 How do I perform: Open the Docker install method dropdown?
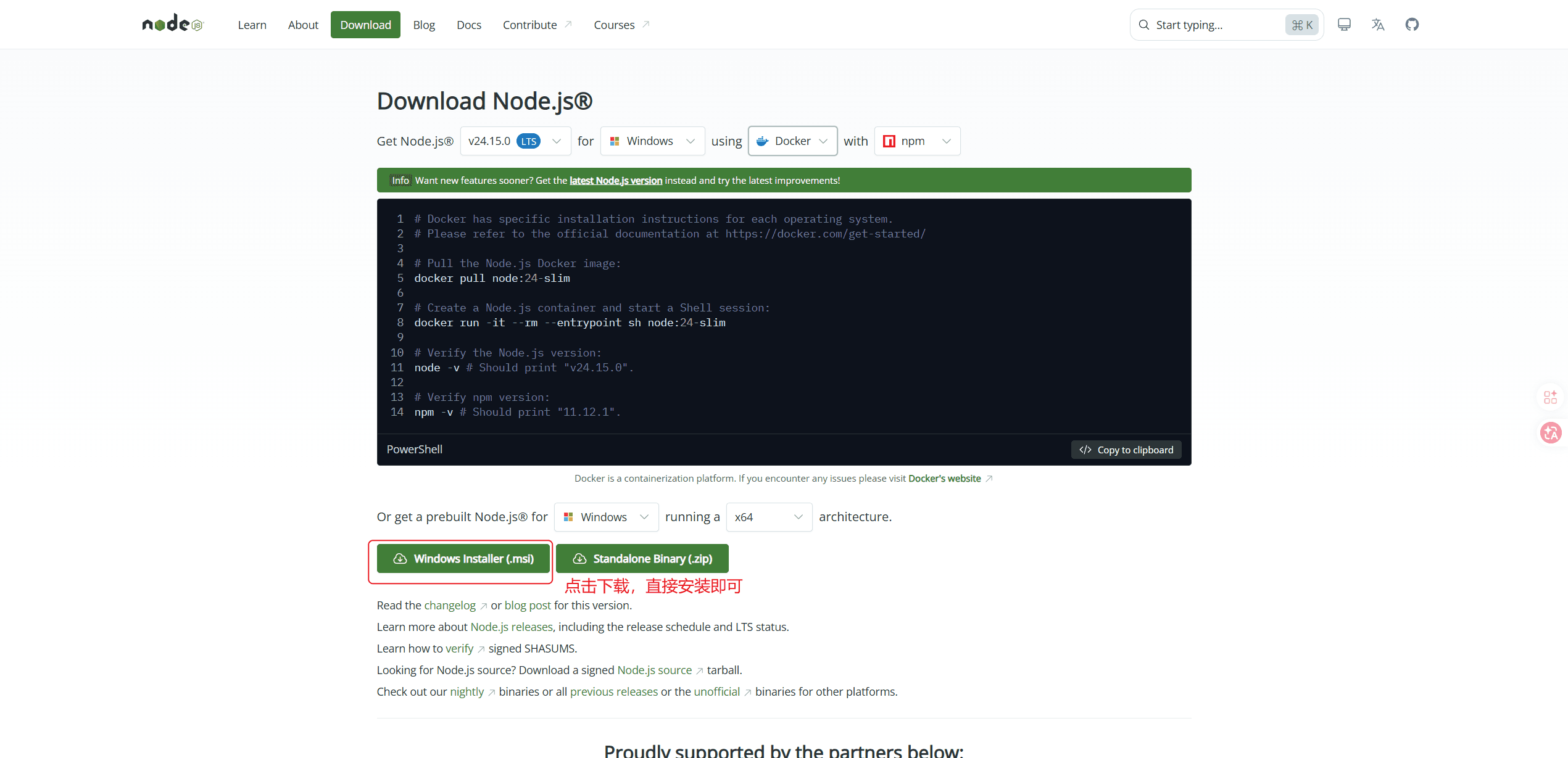point(792,141)
